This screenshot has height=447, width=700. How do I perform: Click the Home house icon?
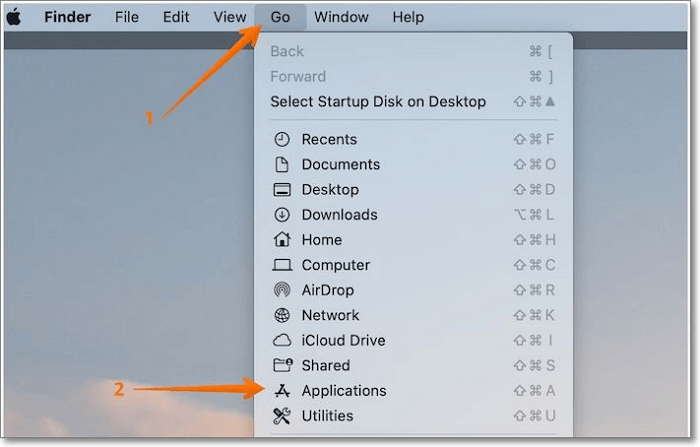pyautogui.click(x=282, y=240)
